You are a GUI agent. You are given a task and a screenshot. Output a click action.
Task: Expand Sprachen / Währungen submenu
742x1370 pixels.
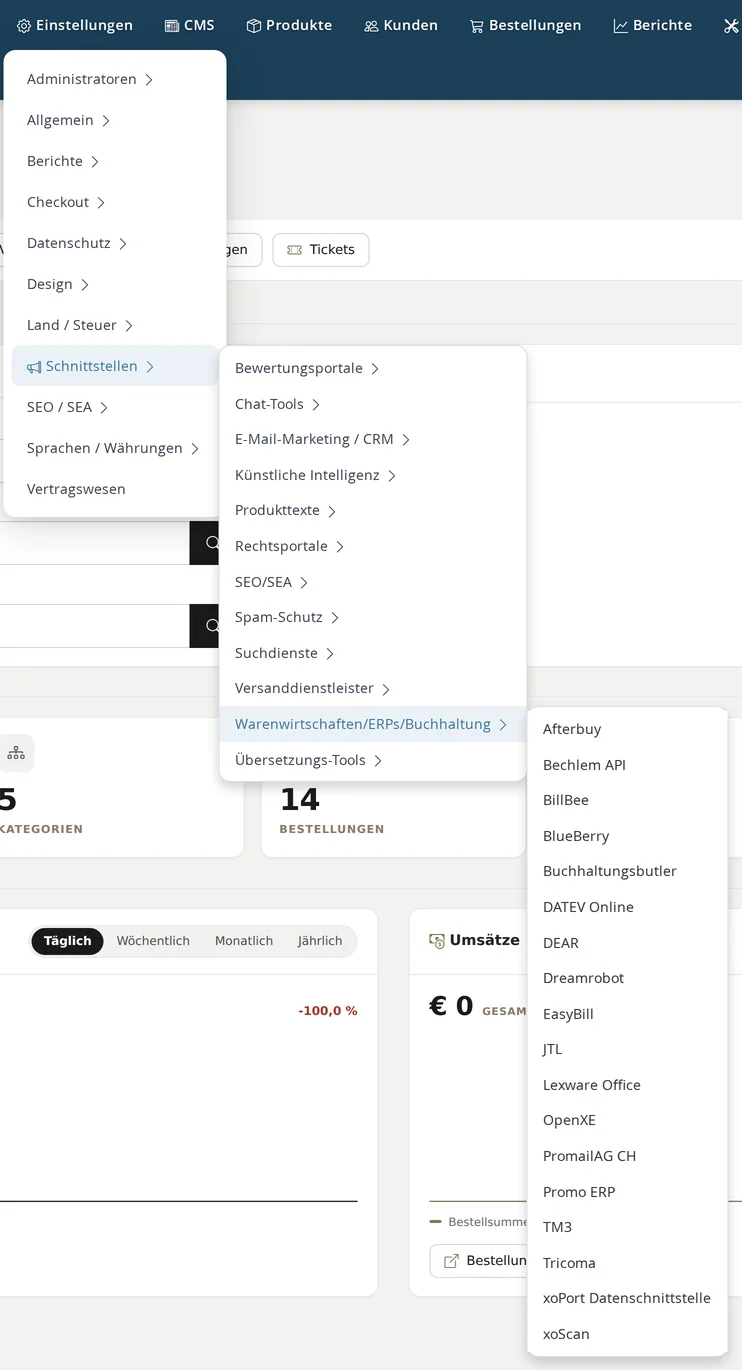(x=115, y=448)
